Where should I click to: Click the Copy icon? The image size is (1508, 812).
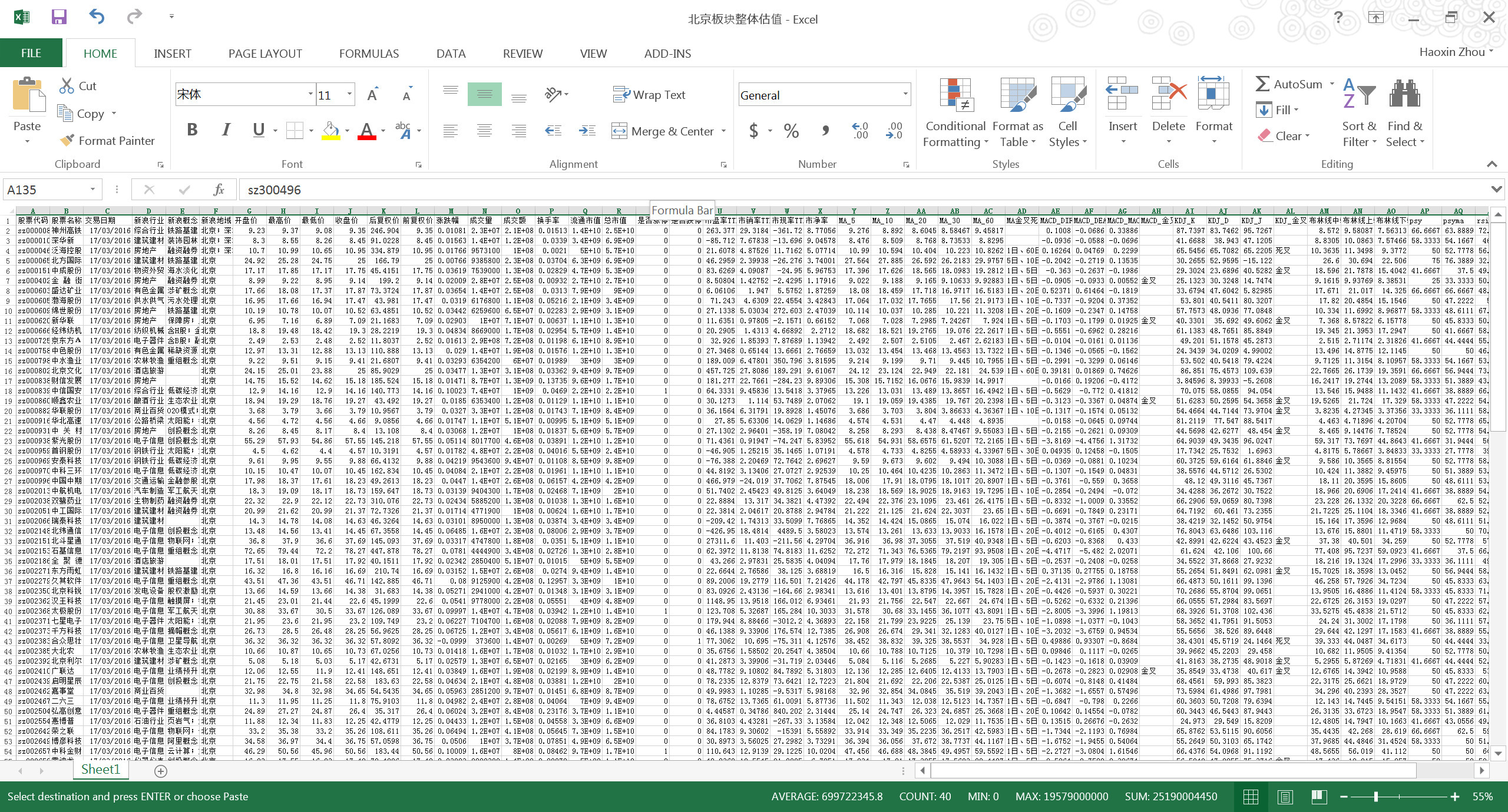[64, 112]
